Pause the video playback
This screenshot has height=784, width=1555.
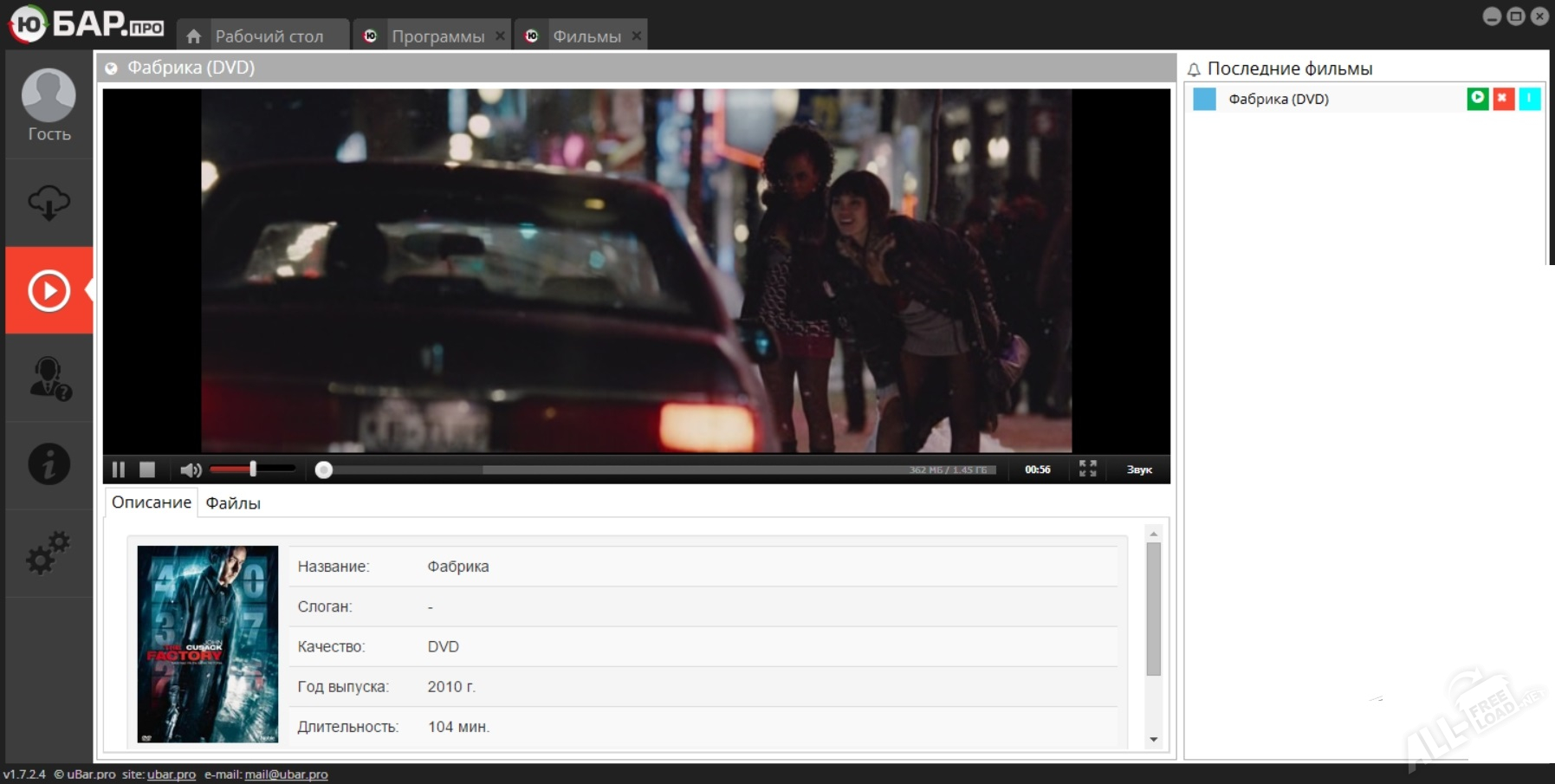119,470
